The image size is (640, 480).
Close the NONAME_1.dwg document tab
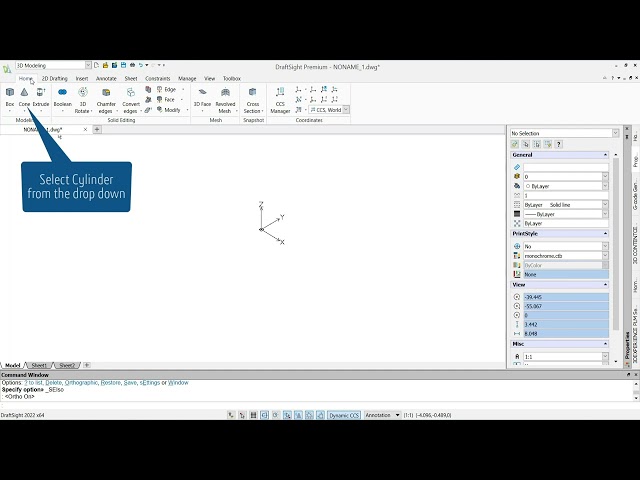[x=85, y=129]
